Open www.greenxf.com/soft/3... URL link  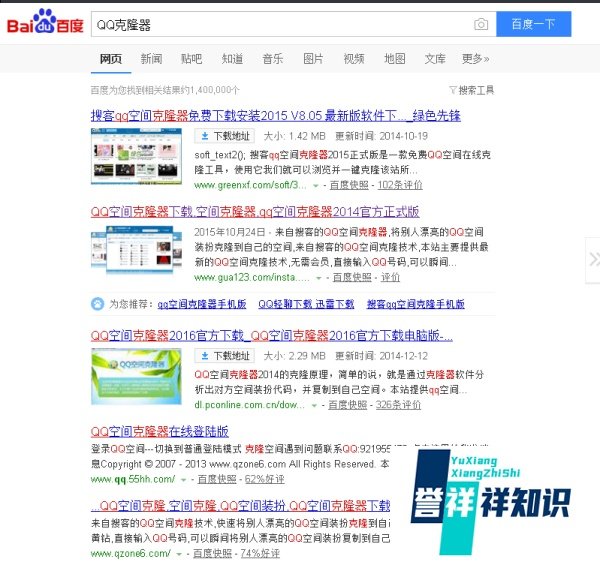pyautogui.click(x=250, y=185)
